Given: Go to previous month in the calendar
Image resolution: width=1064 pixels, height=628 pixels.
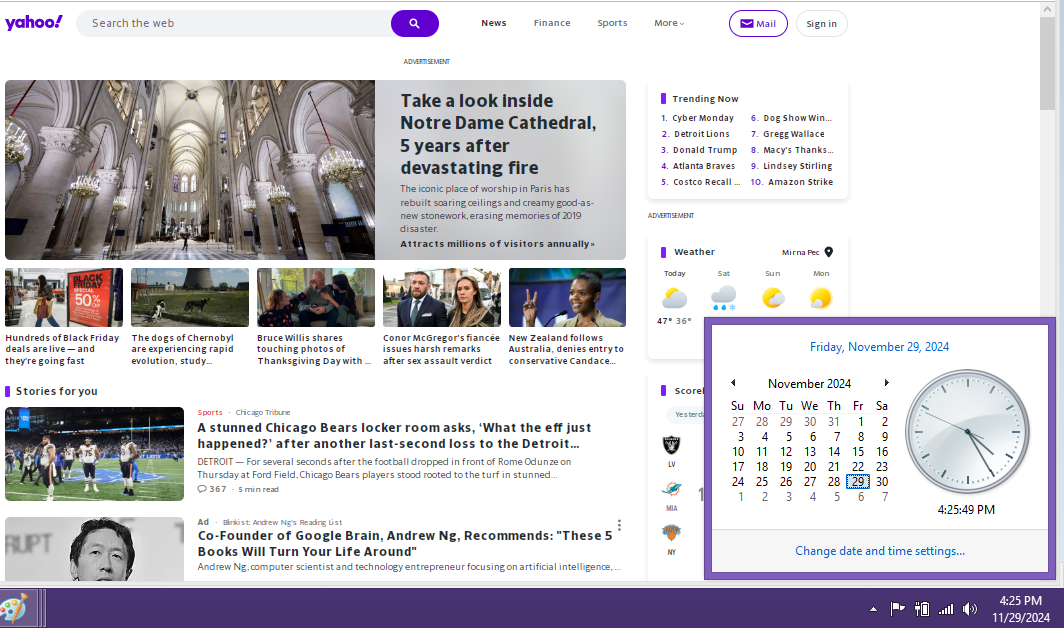Looking at the screenshot, I should [733, 383].
